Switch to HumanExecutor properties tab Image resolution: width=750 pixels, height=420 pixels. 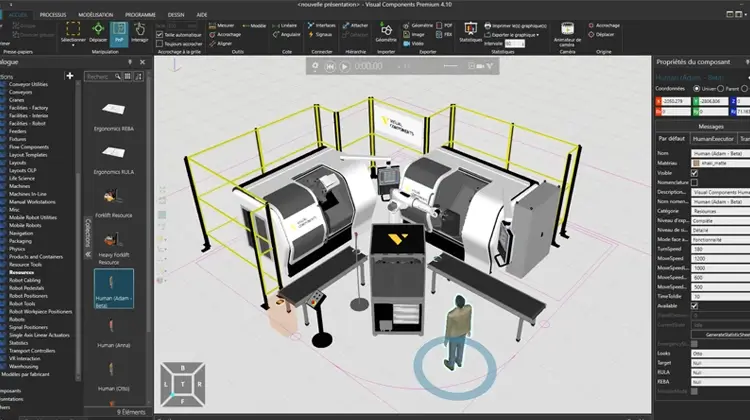(713, 139)
